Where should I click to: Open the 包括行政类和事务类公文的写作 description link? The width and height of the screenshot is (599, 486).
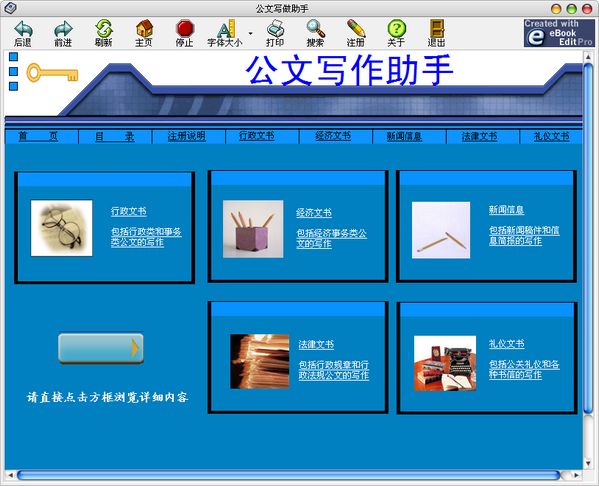(x=146, y=237)
